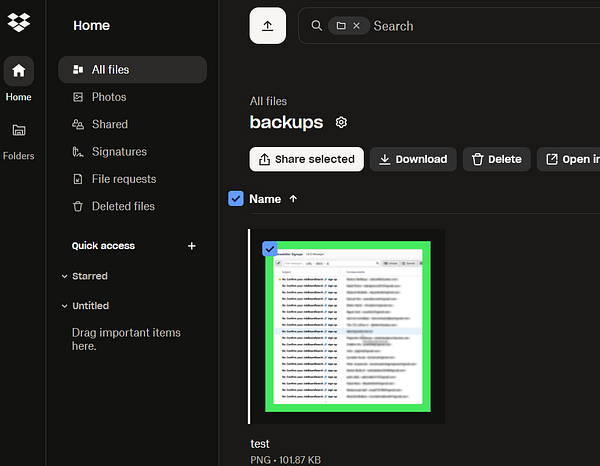This screenshot has height=466, width=600.
Task: Open Signatures in sidebar
Action: [132, 152]
